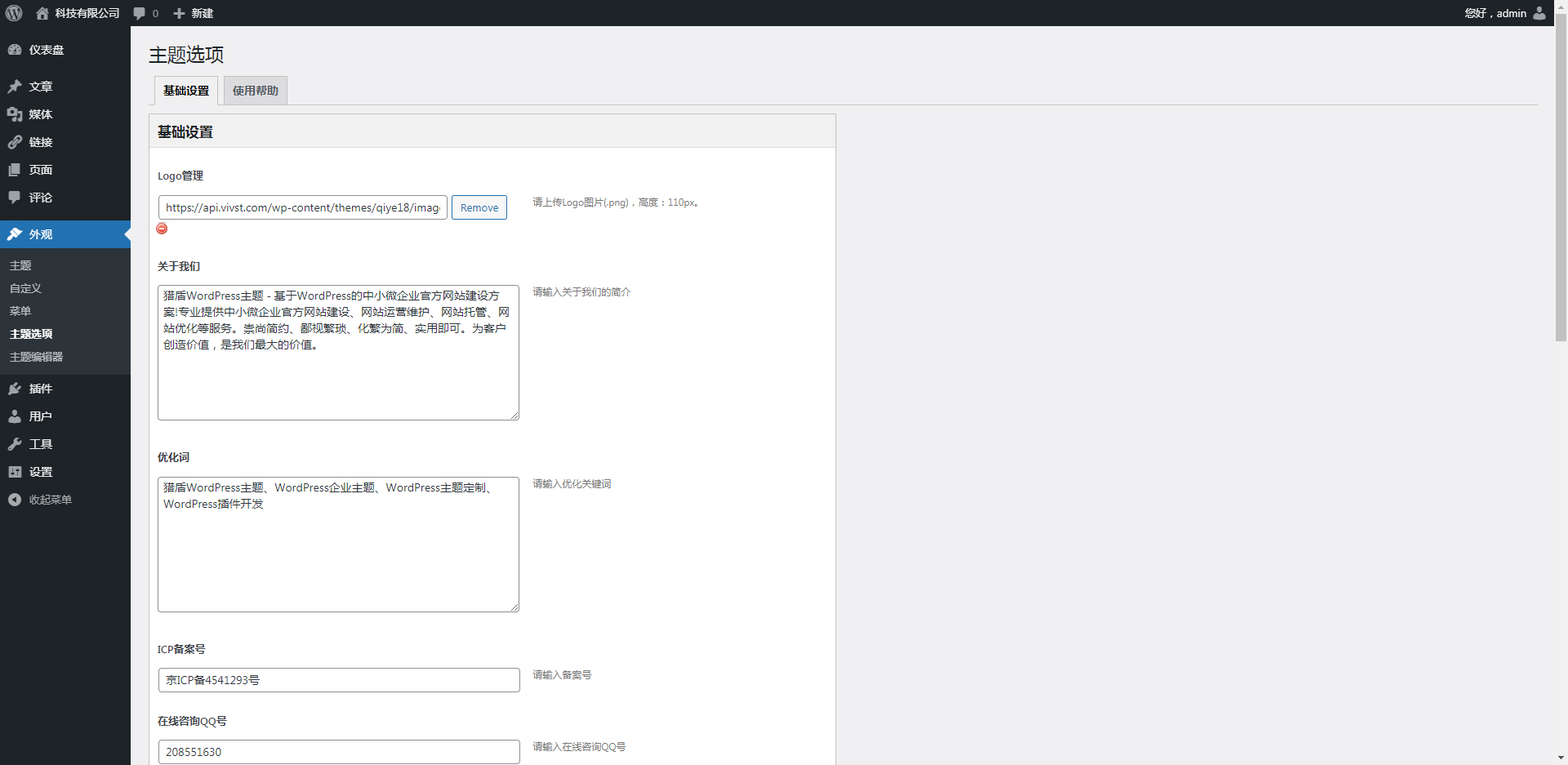
Task: Click 您好，admin account link
Action: click(1495, 13)
